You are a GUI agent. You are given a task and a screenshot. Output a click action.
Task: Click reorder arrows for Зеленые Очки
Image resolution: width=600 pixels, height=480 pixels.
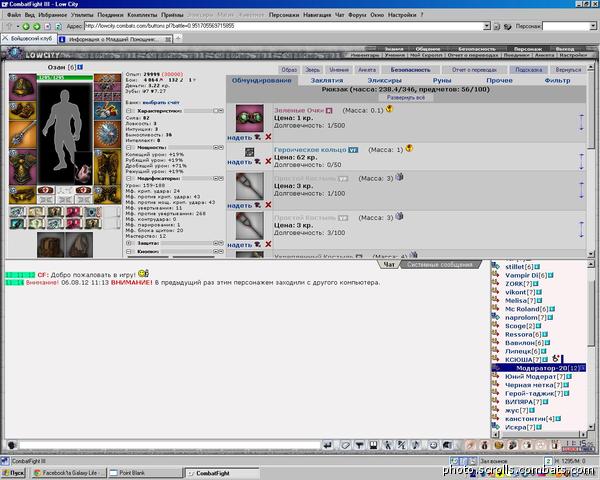tap(581, 122)
